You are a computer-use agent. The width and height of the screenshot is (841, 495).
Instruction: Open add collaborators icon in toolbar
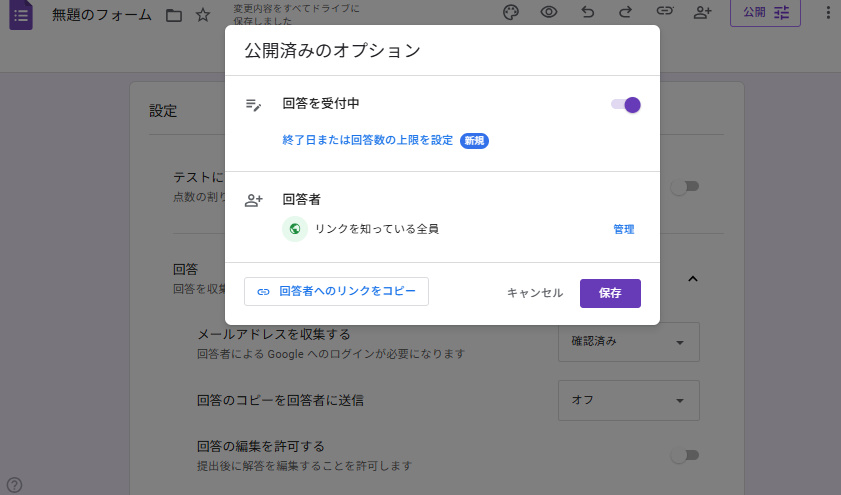[703, 13]
